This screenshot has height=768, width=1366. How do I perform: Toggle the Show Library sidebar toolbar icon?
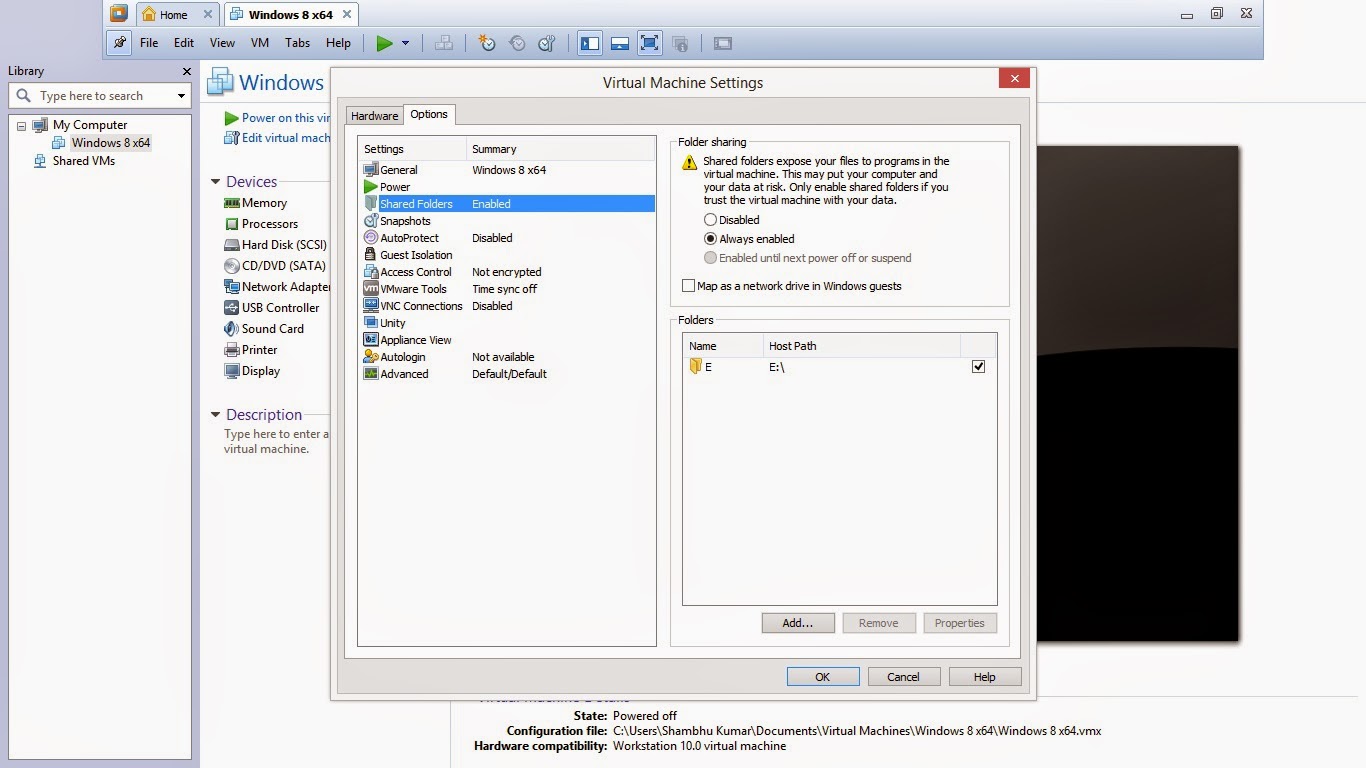(x=590, y=43)
